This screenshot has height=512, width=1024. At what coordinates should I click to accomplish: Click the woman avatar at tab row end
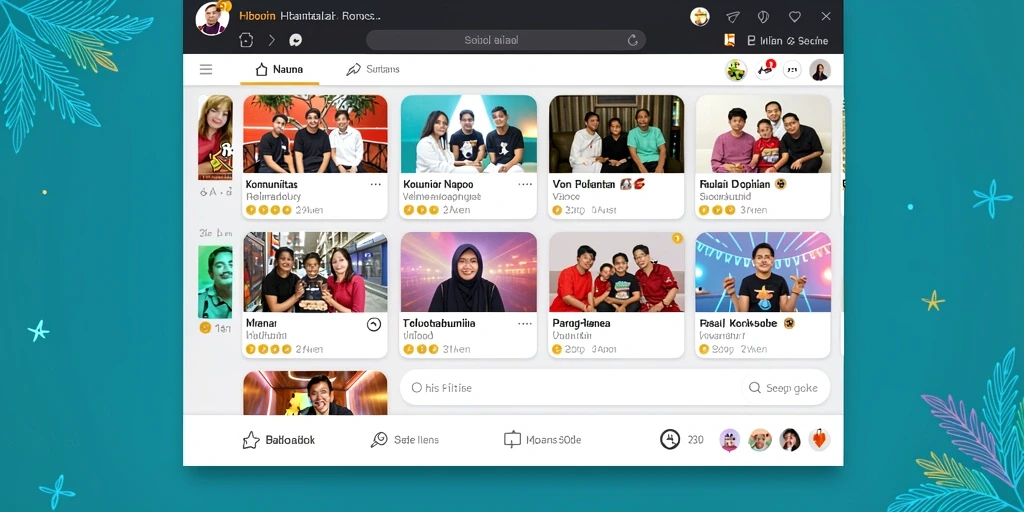820,70
